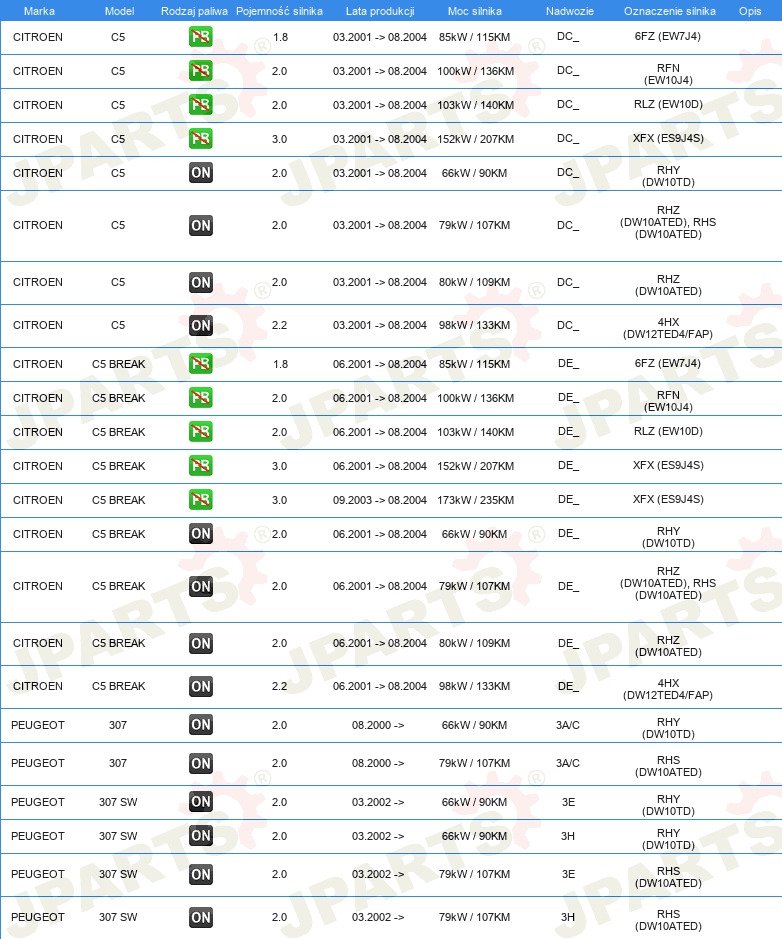The height and width of the screenshot is (939, 782).
Task: Select engine code RFN (EW10J4) in C5 row
Action: pyautogui.click(x=668, y=74)
